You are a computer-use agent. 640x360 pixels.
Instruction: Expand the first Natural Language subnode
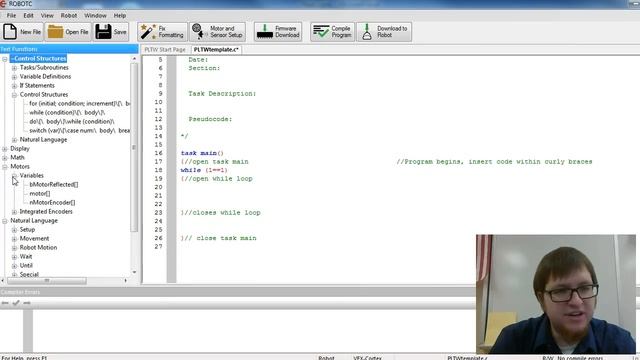(x=14, y=140)
